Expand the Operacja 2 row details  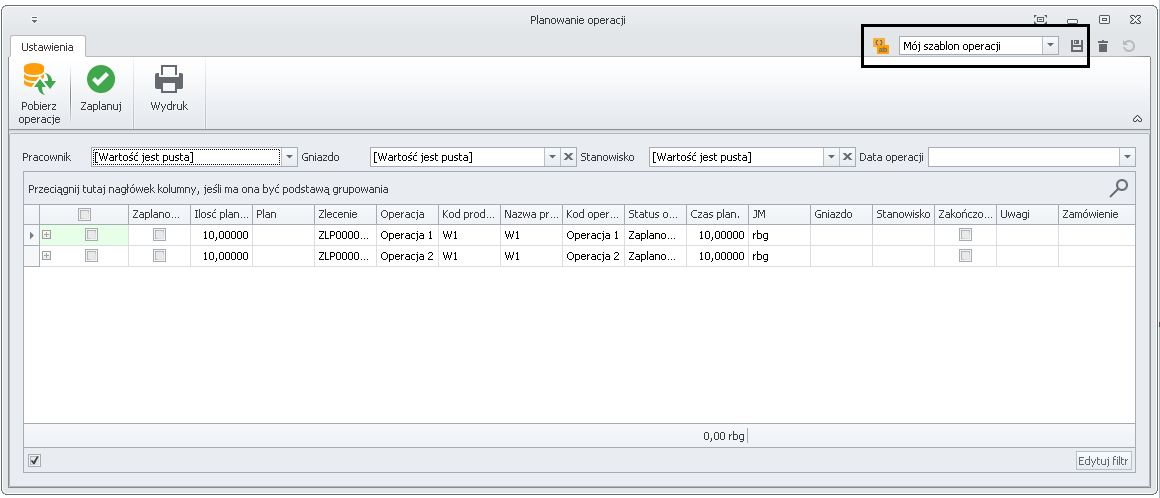pyautogui.click(x=46, y=256)
